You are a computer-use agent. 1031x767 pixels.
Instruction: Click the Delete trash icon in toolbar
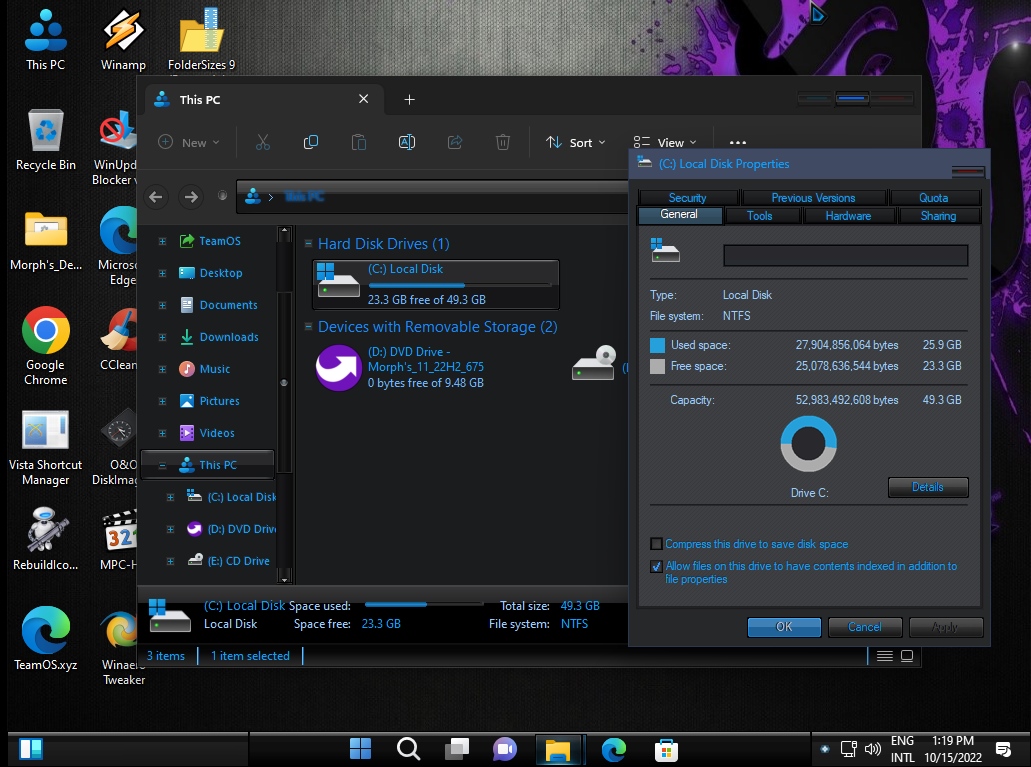click(x=503, y=143)
